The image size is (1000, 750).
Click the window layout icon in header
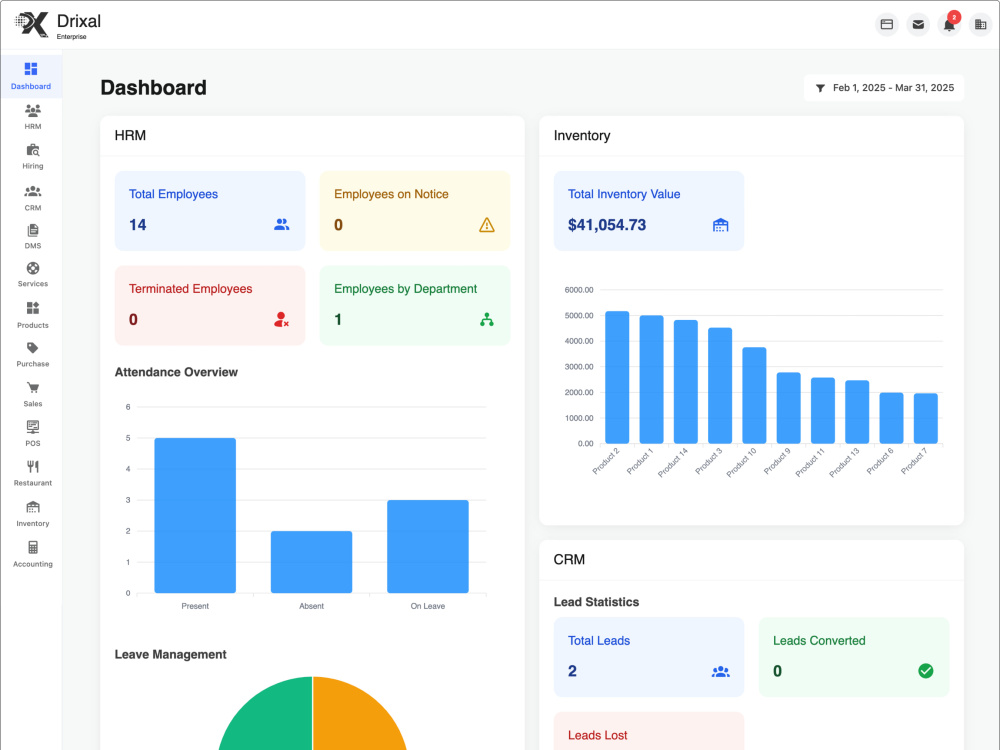(x=886, y=25)
